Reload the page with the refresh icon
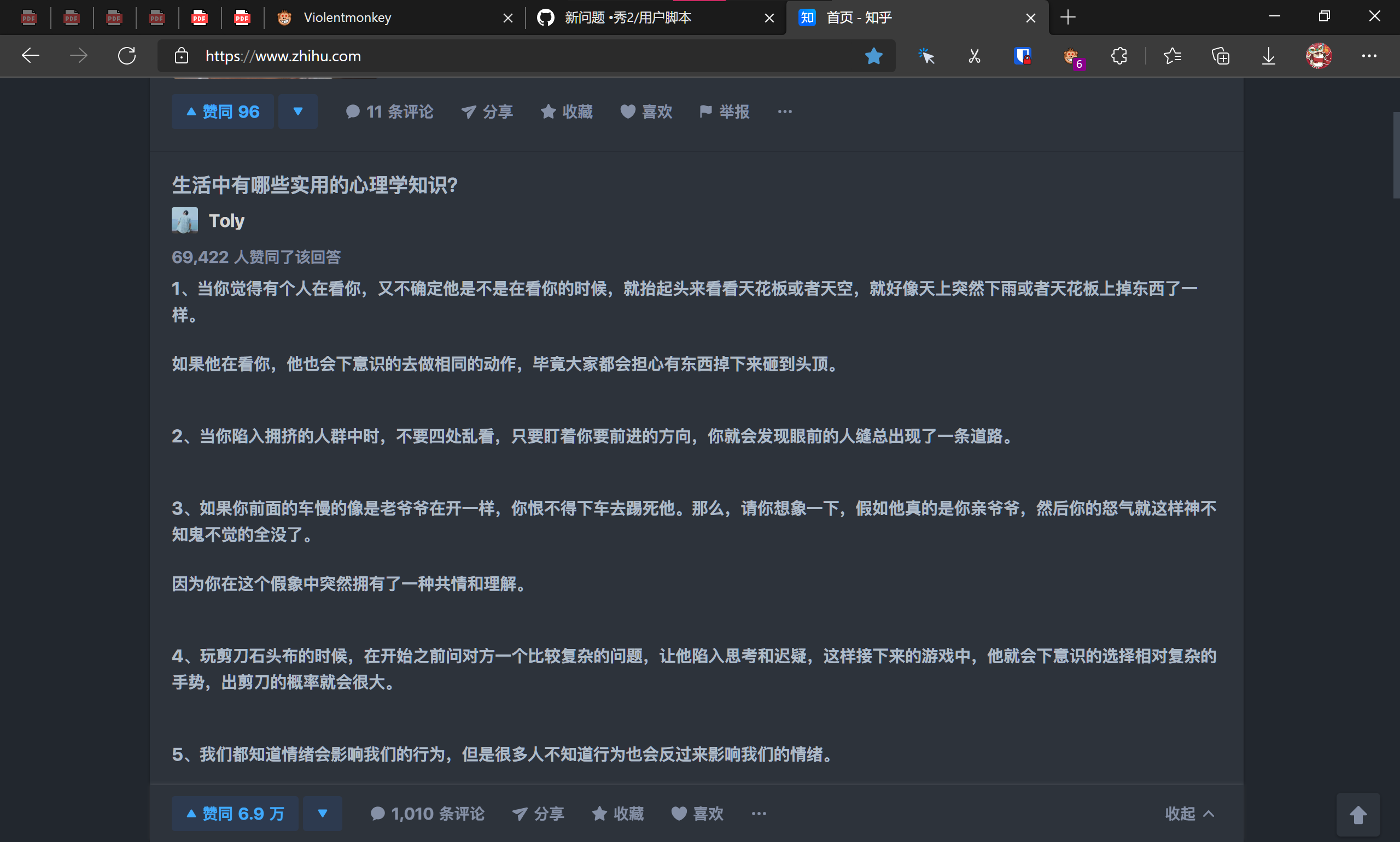The height and width of the screenshot is (842, 1400). pyautogui.click(x=126, y=56)
